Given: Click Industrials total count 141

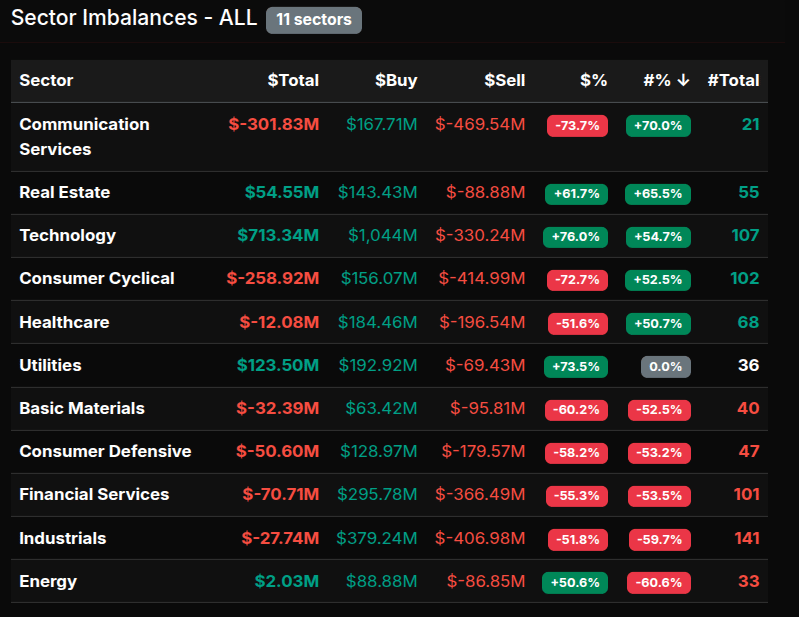Looking at the screenshot, I should 746,539.
